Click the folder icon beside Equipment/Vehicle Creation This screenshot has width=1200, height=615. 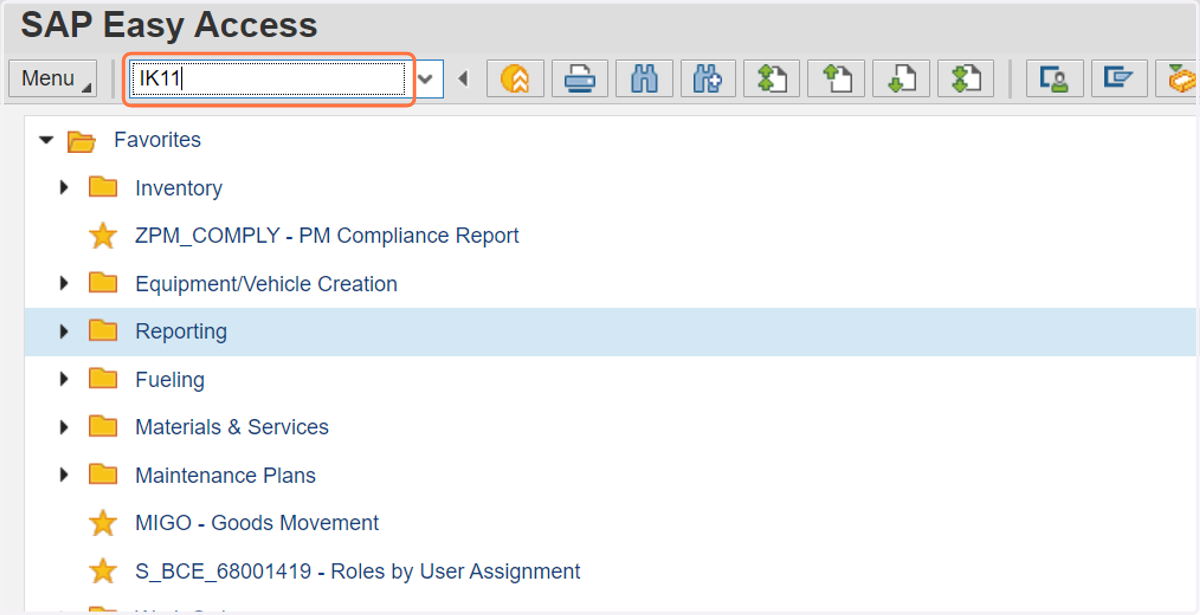(x=103, y=283)
